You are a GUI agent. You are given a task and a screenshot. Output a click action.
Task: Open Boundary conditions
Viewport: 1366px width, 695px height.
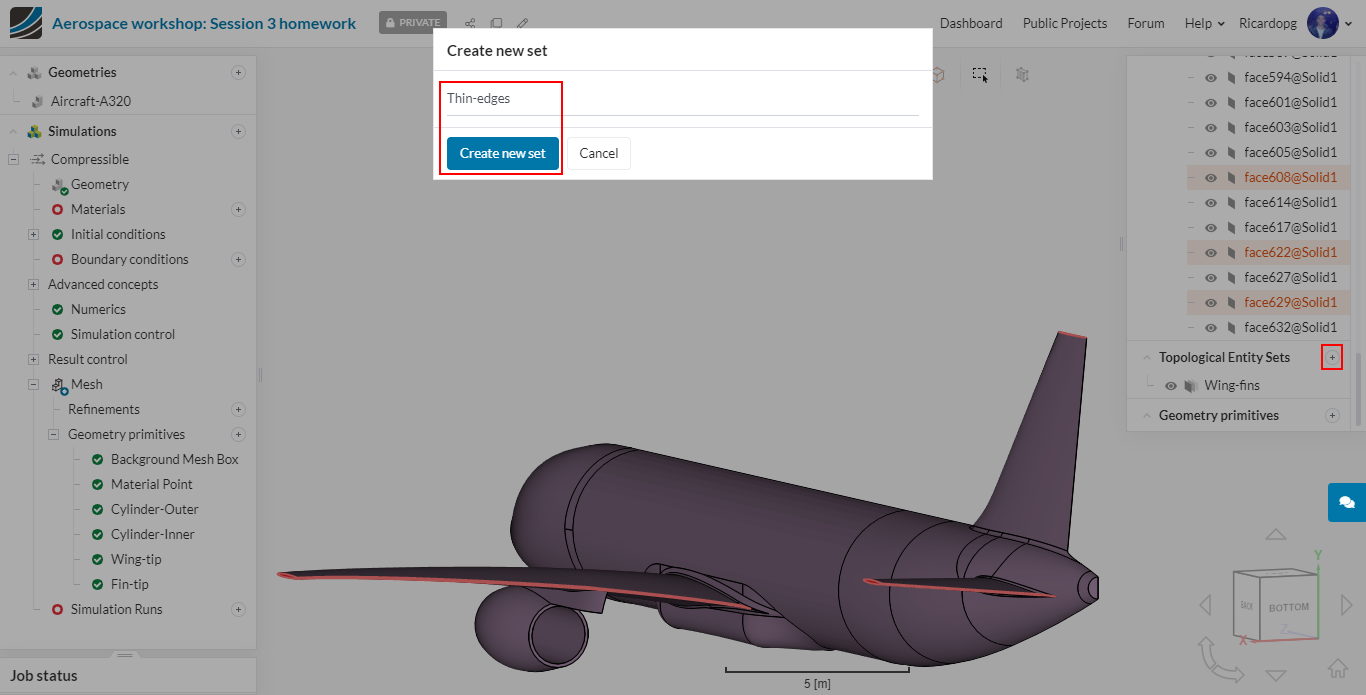tap(129, 259)
